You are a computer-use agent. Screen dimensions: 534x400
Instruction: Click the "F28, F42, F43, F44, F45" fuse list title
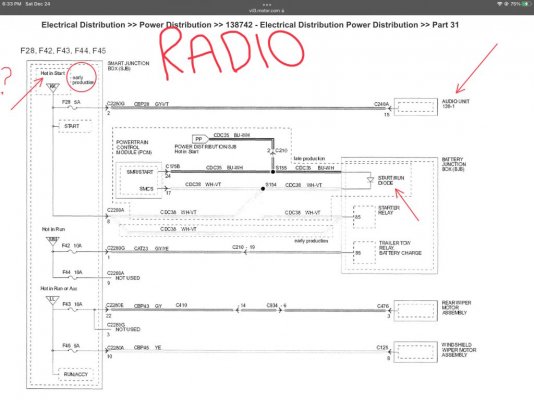[63, 51]
